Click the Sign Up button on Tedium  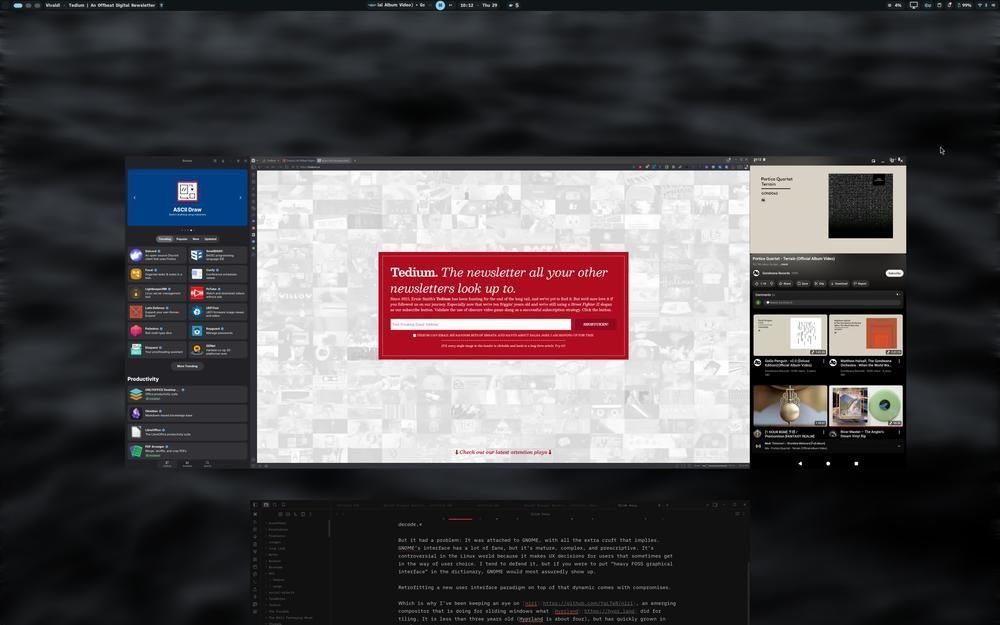point(595,324)
